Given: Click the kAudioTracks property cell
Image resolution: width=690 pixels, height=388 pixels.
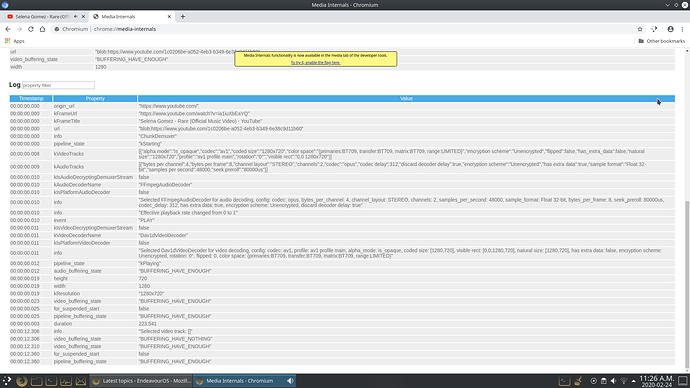Looking at the screenshot, I should [95, 167].
